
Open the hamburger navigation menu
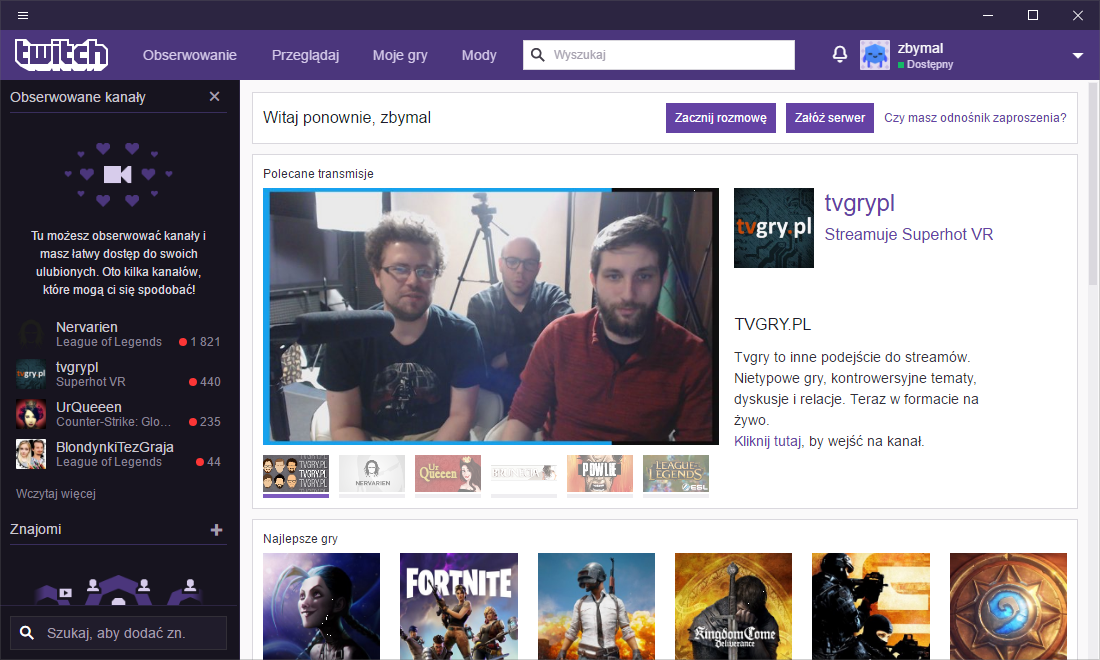coord(22,15)
